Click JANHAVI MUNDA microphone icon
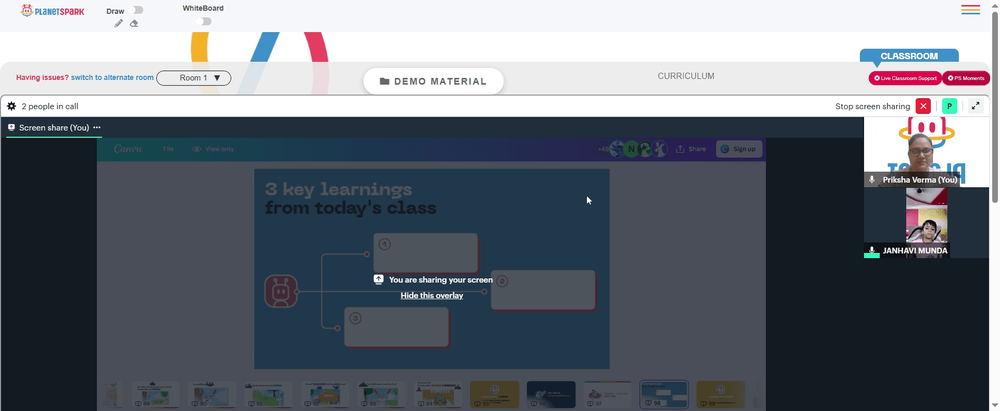Image resolution: width=1000 pixels, height=411 pixels. click(872, 251)
